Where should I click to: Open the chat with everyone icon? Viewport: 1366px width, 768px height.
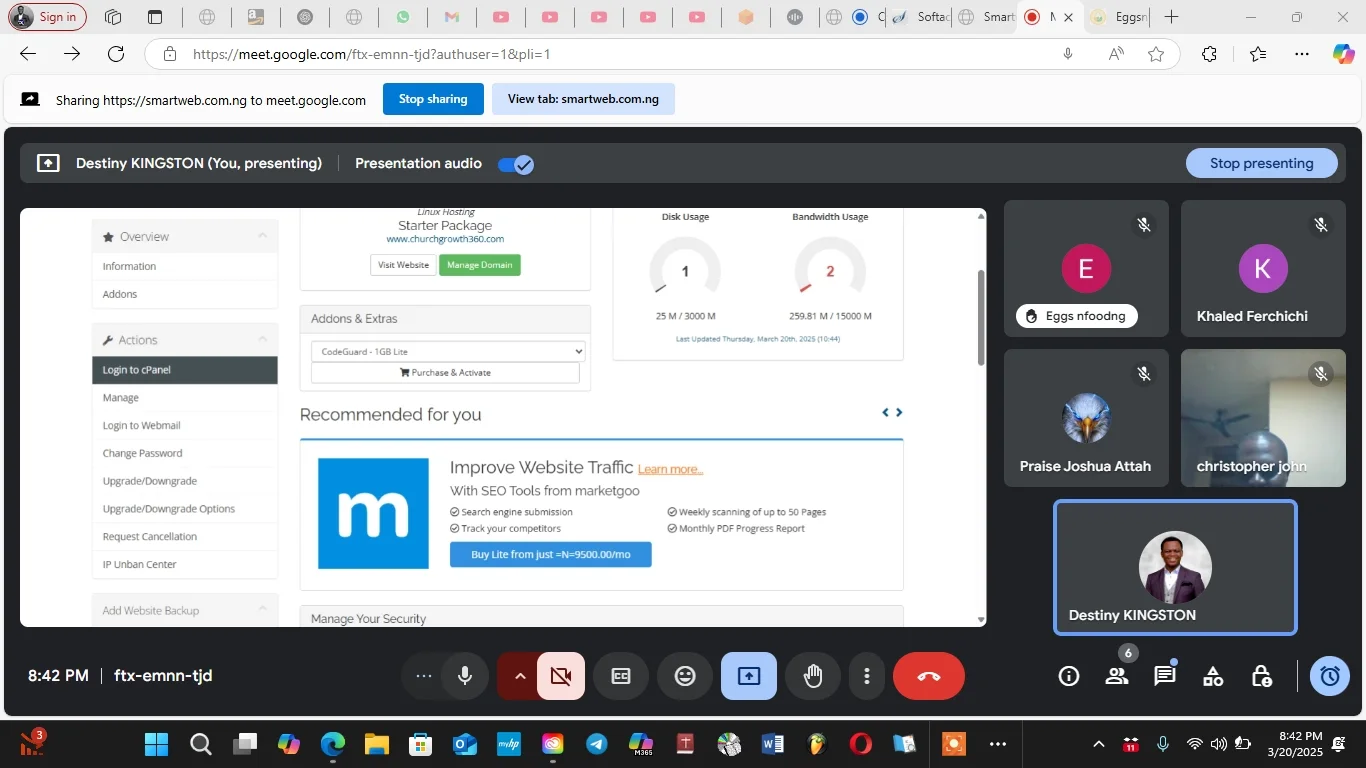pos(1165,676)
